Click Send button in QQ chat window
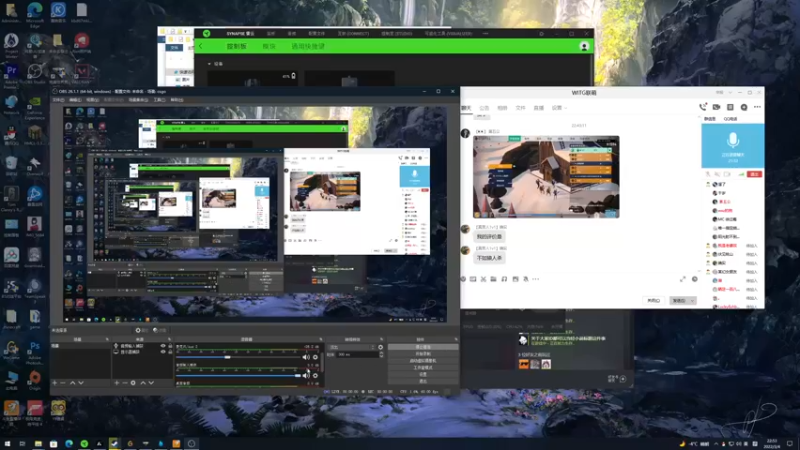 [679, 301]
